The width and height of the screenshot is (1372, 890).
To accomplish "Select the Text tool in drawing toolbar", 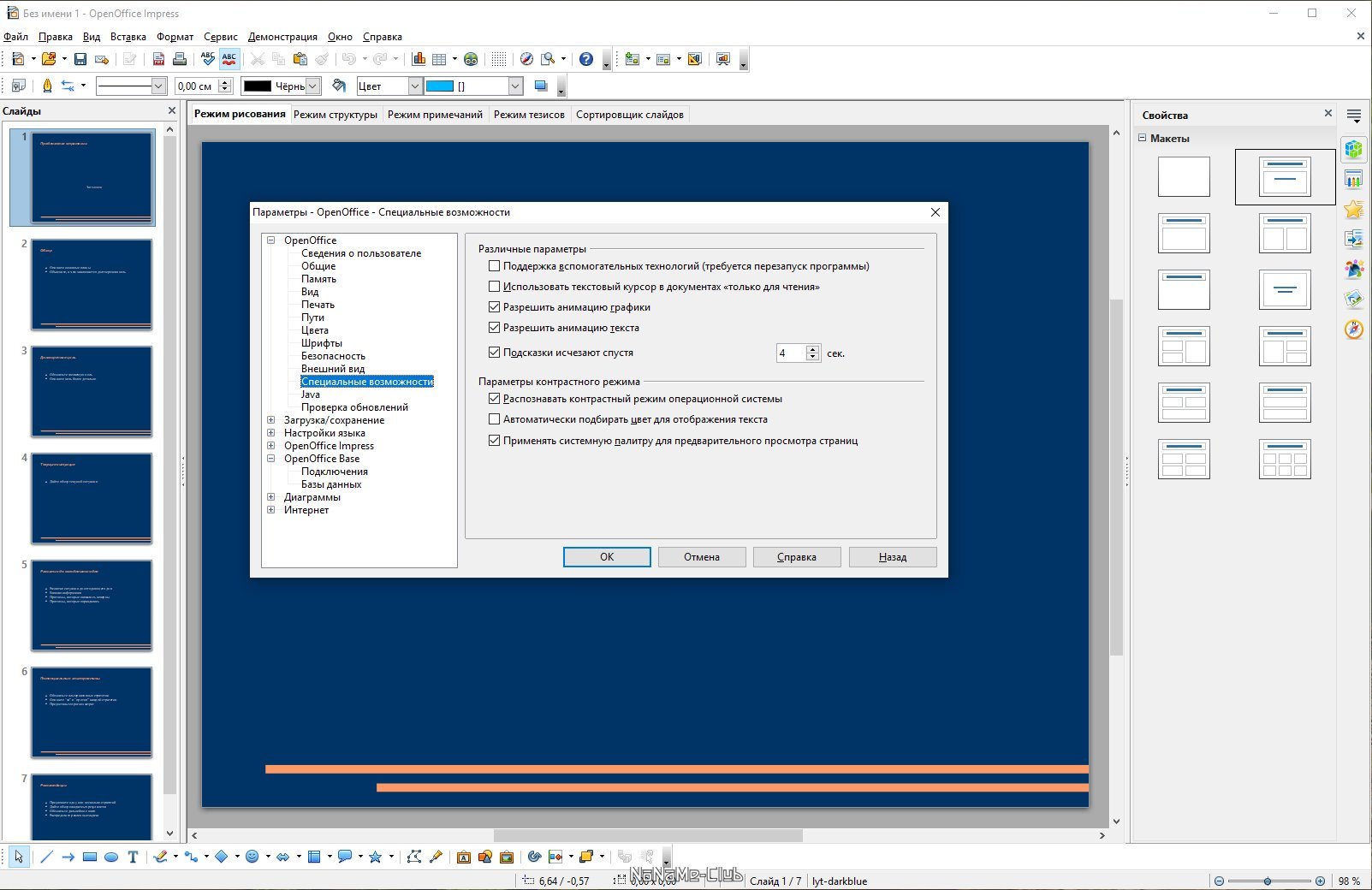I will tap(133, 857).
